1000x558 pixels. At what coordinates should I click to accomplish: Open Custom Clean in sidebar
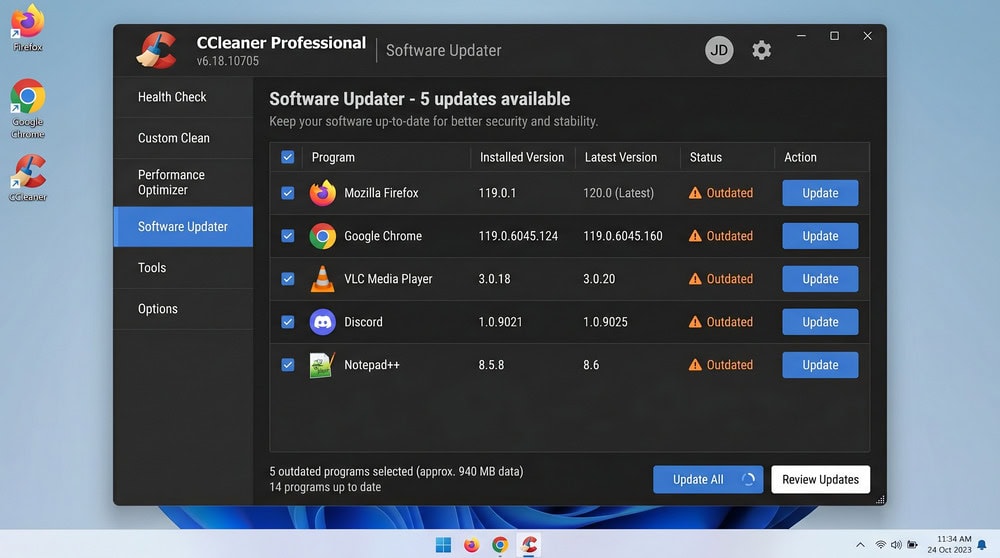[184, 138]
